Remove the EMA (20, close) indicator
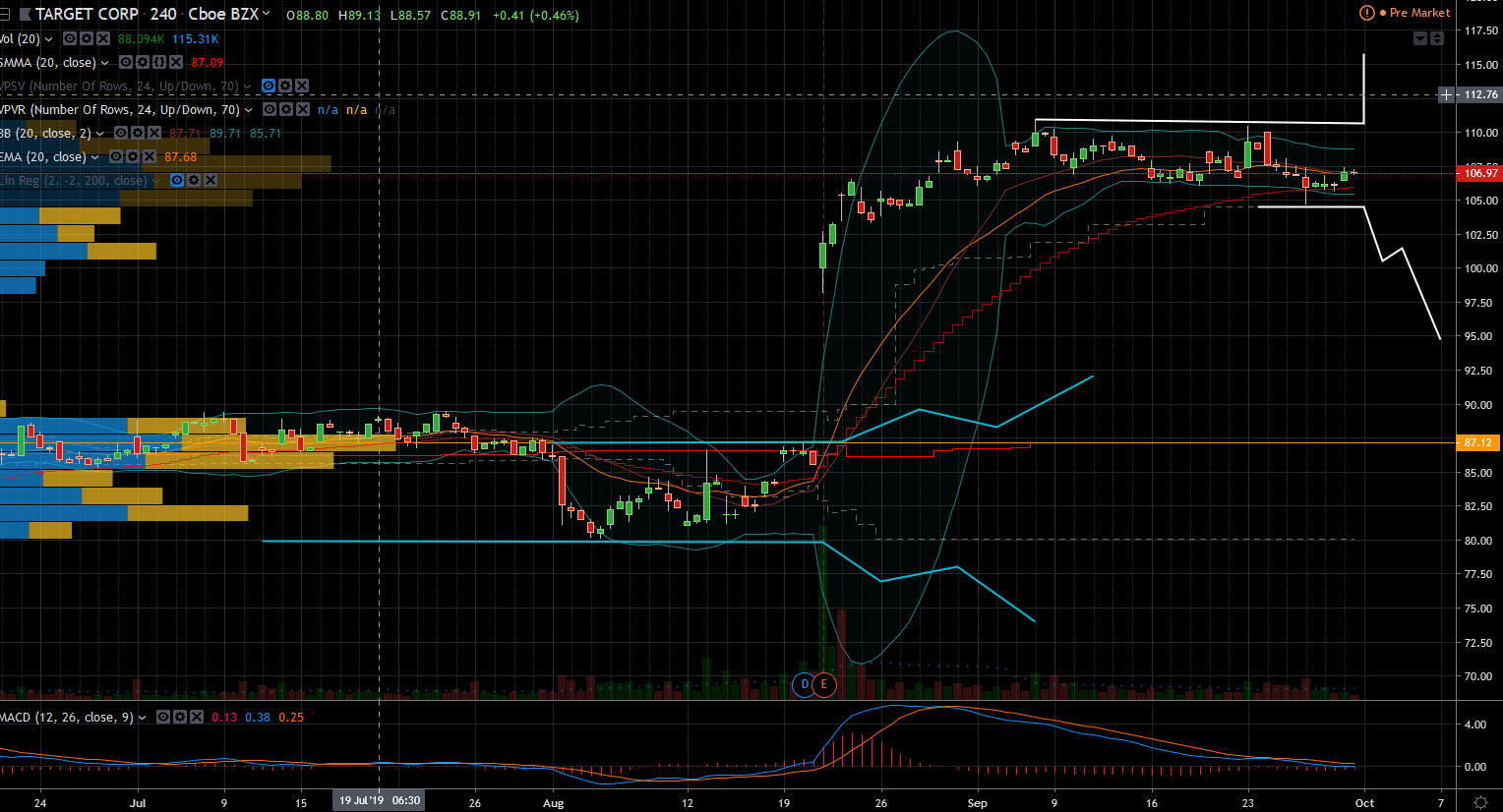This screenshot has width=1503, height=812. [149, 157]
